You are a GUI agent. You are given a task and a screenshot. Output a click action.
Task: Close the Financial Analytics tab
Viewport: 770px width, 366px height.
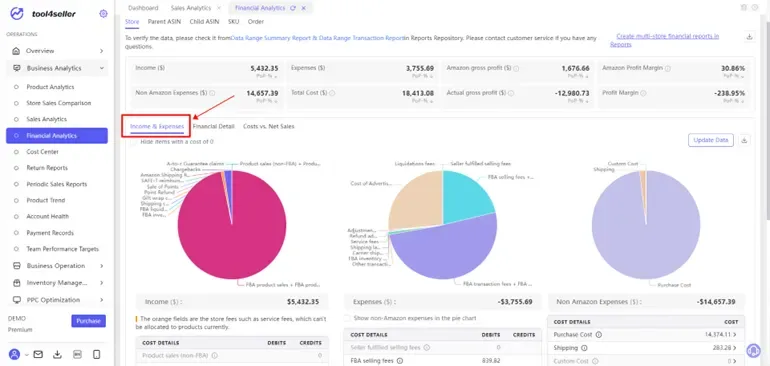[x=303, y=8]
